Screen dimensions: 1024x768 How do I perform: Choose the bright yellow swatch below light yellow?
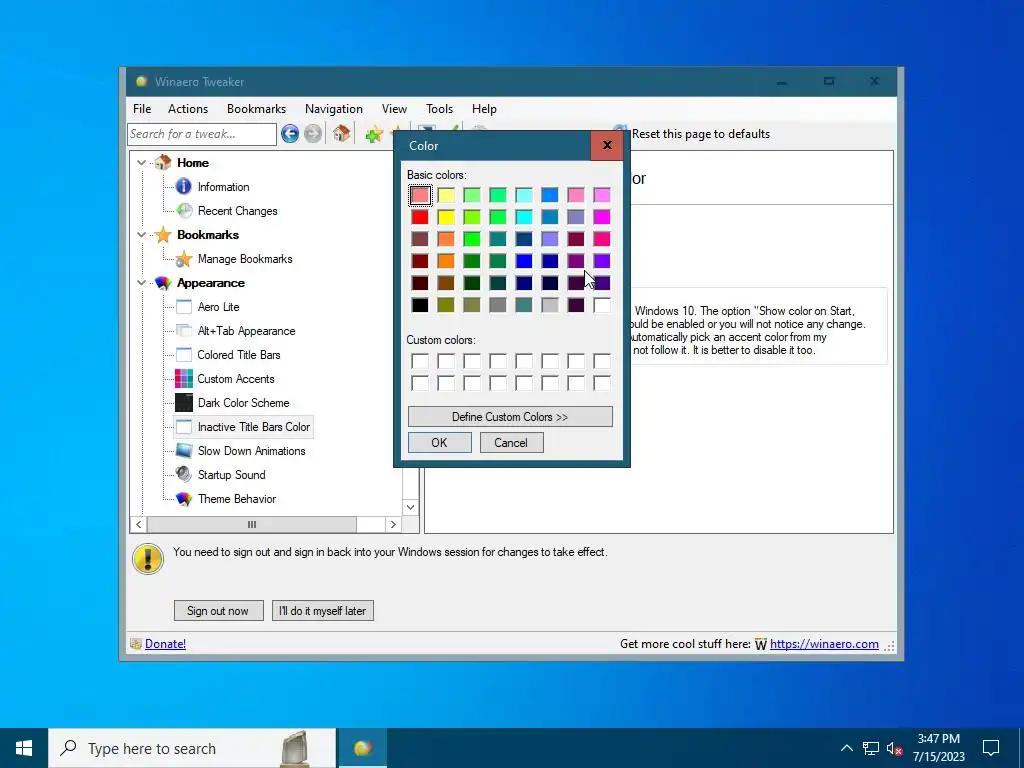pos(446,217)
